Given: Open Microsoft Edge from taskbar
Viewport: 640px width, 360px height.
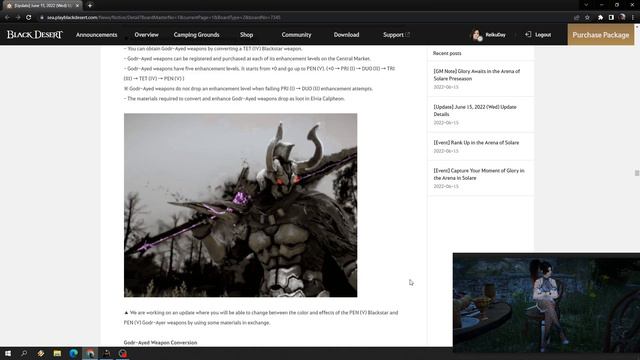Looking at the screenshot, I should coord(73,353).
